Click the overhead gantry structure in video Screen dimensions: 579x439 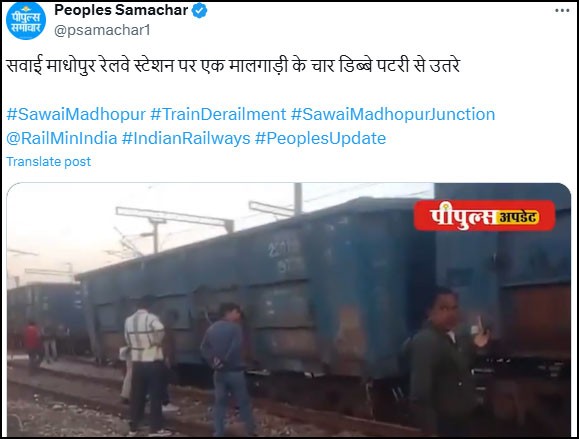coord(174,220)
